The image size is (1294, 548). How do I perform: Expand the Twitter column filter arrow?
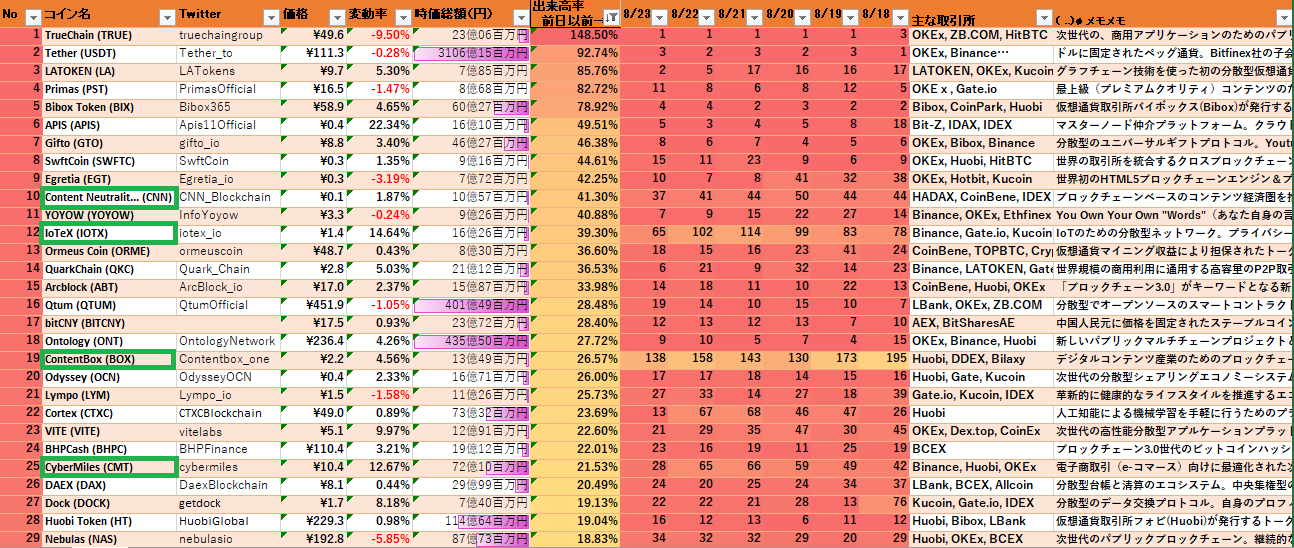pyautogui.click(x=270, y=17)
